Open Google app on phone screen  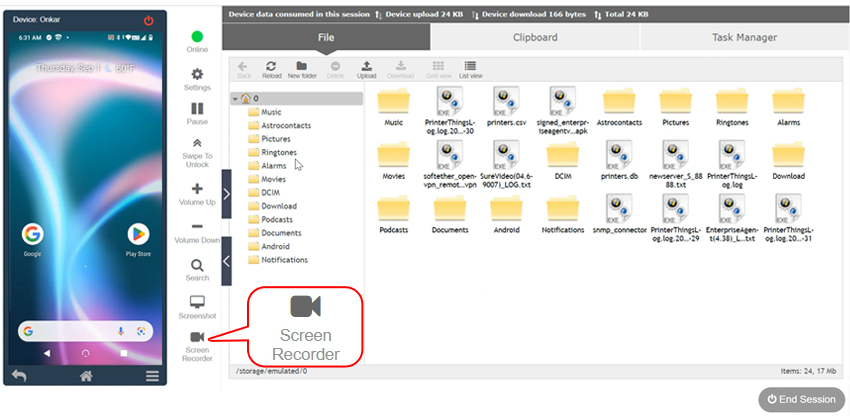[33, 240]
